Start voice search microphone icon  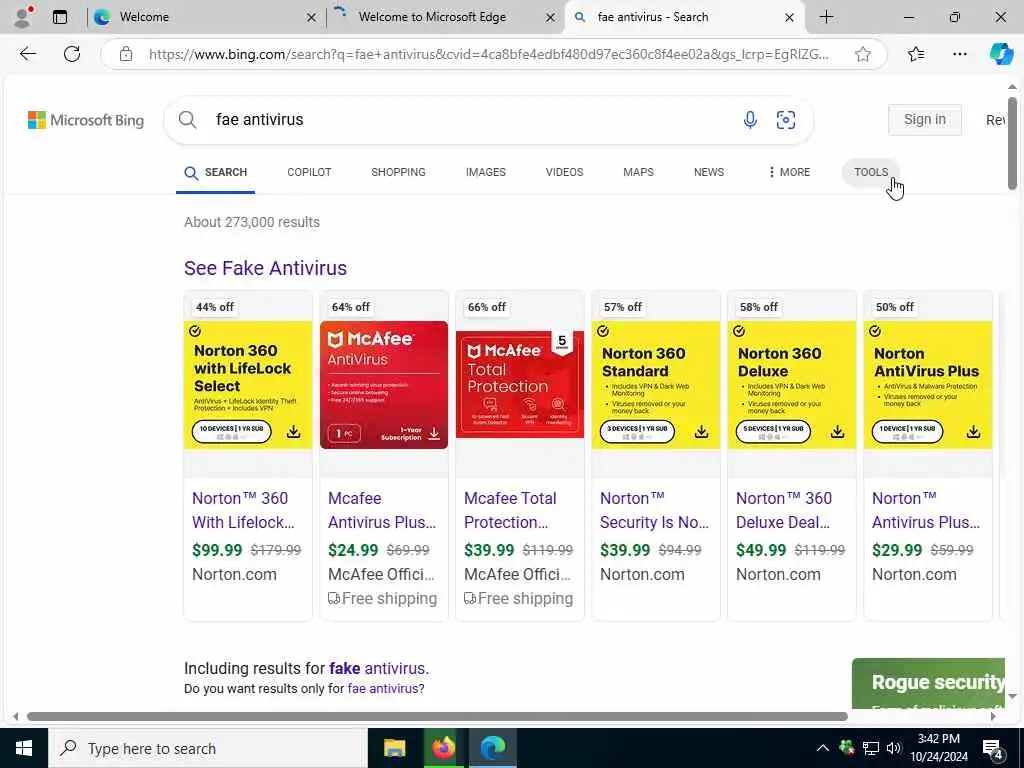tap(750, 120)
